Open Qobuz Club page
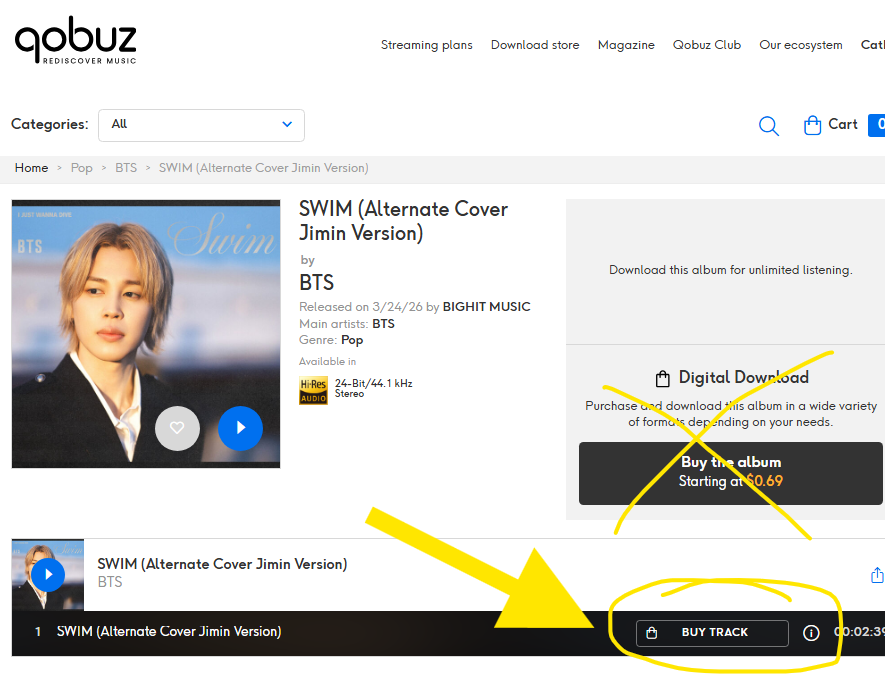The image size is (885, 675). 707,45
